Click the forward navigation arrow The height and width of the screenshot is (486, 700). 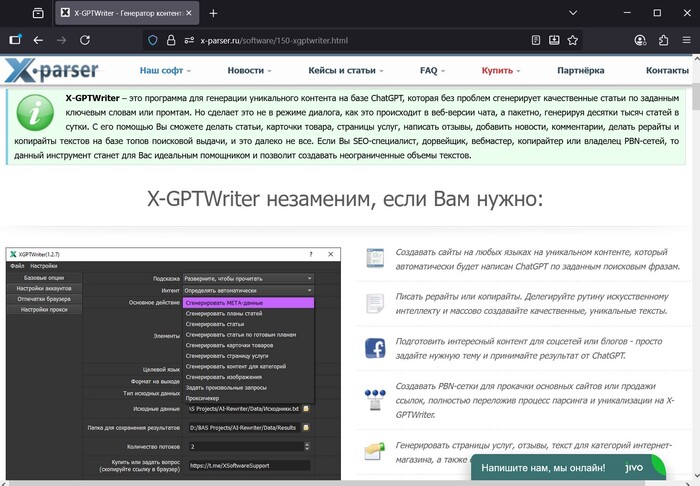click(x=62, y=40)
